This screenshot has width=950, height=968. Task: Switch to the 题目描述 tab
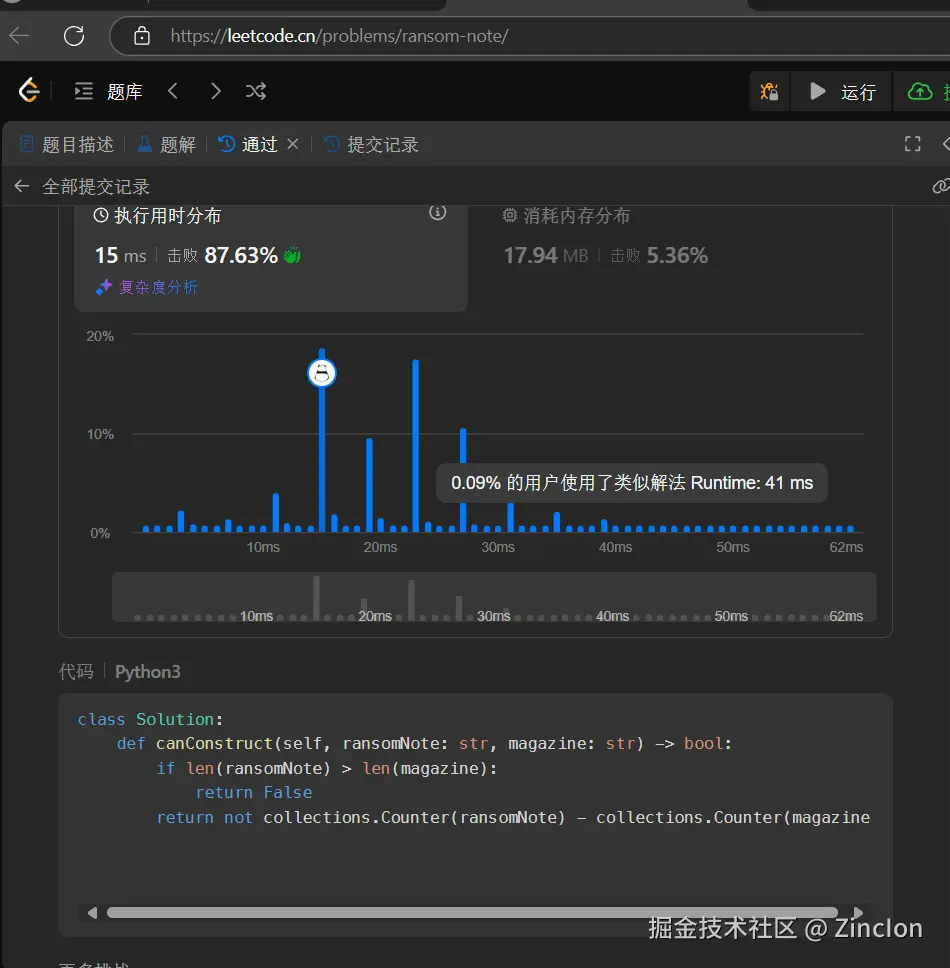(x=67, y=144)
